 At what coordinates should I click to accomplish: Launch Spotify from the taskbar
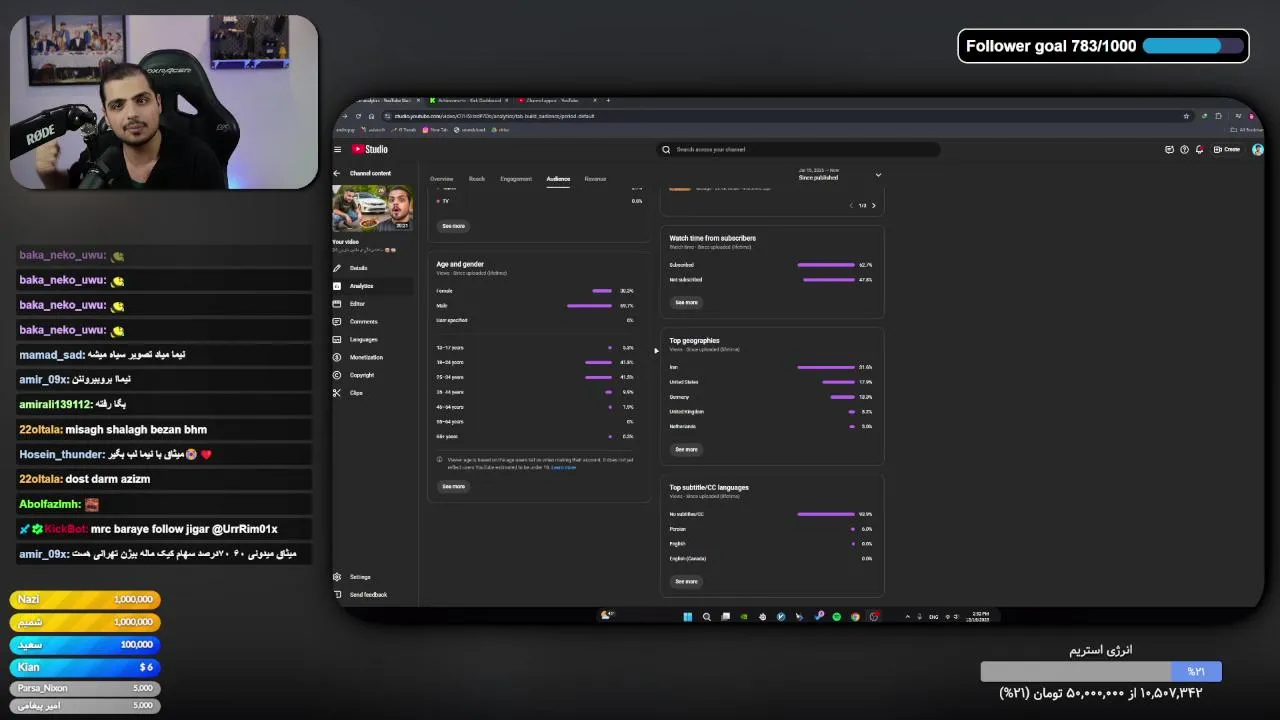click(837, 617)
